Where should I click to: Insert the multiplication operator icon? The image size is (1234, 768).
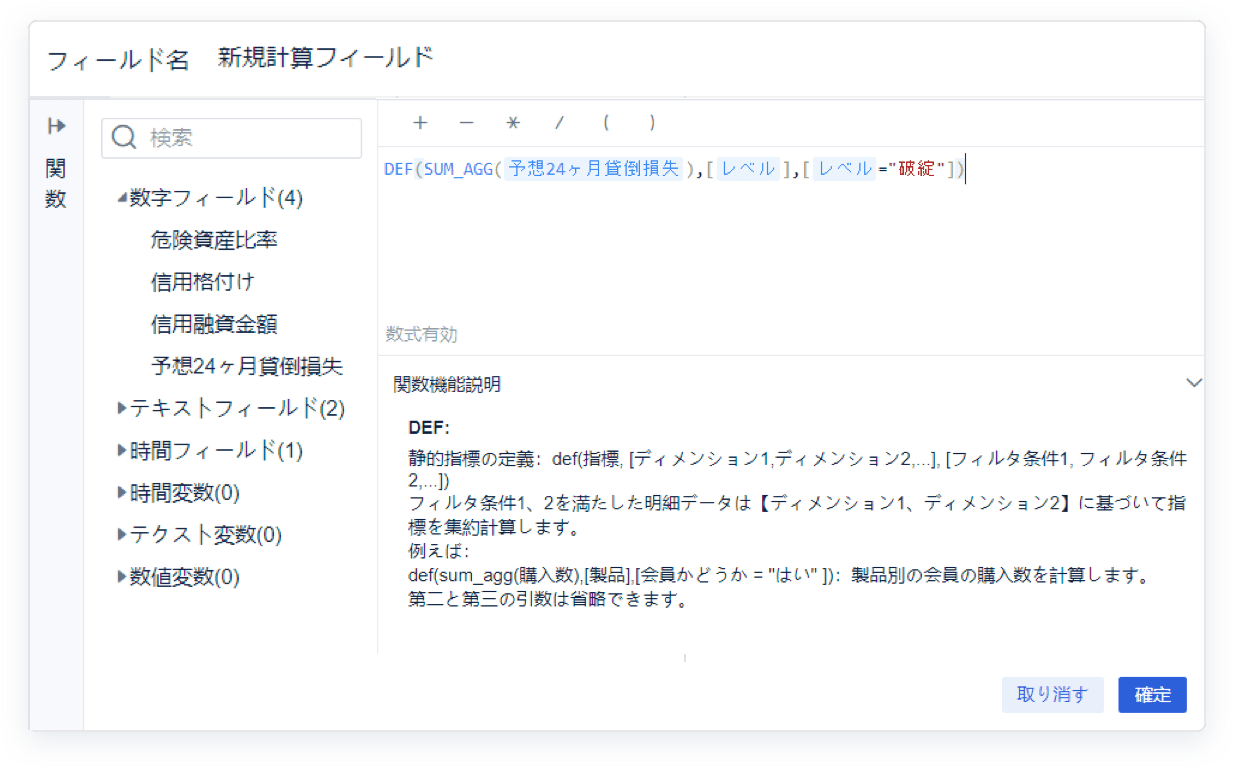coord(512,122)
